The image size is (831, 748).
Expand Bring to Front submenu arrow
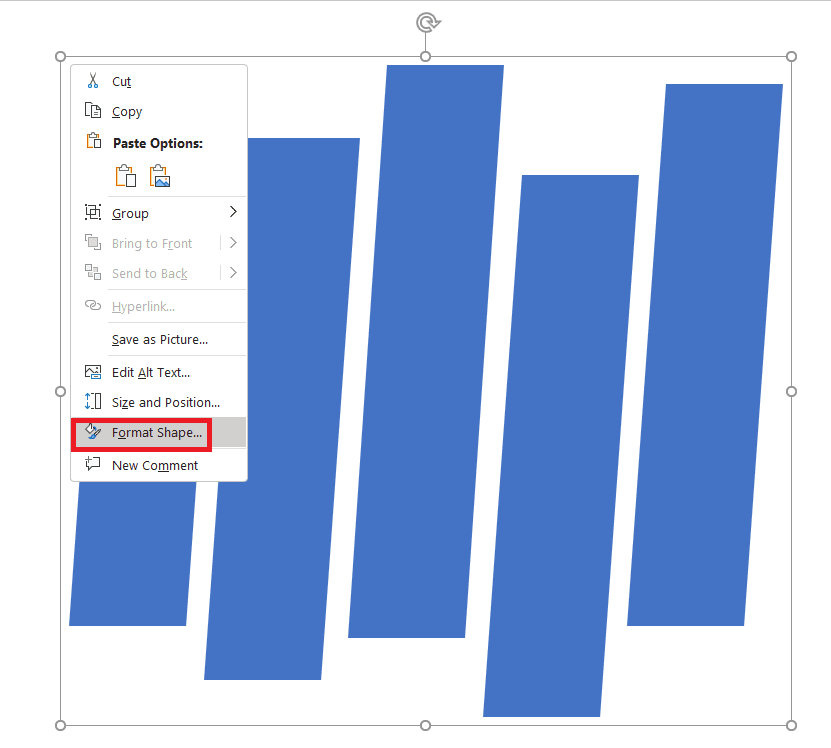point(233,243)
